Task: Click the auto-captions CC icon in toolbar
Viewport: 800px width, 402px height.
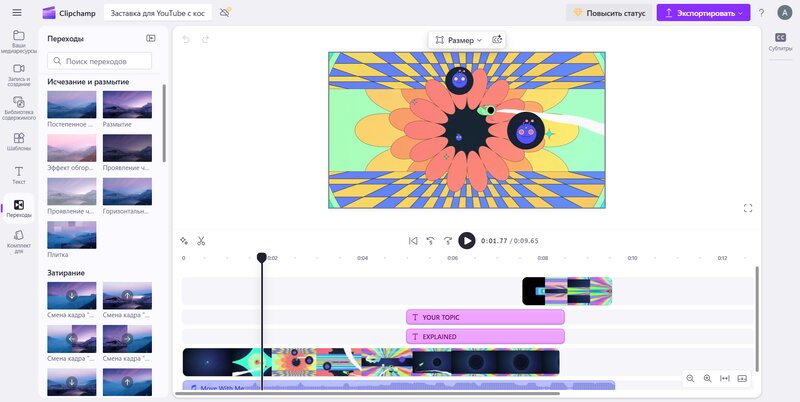Action: pyautogui.click(x=497, y=40)
